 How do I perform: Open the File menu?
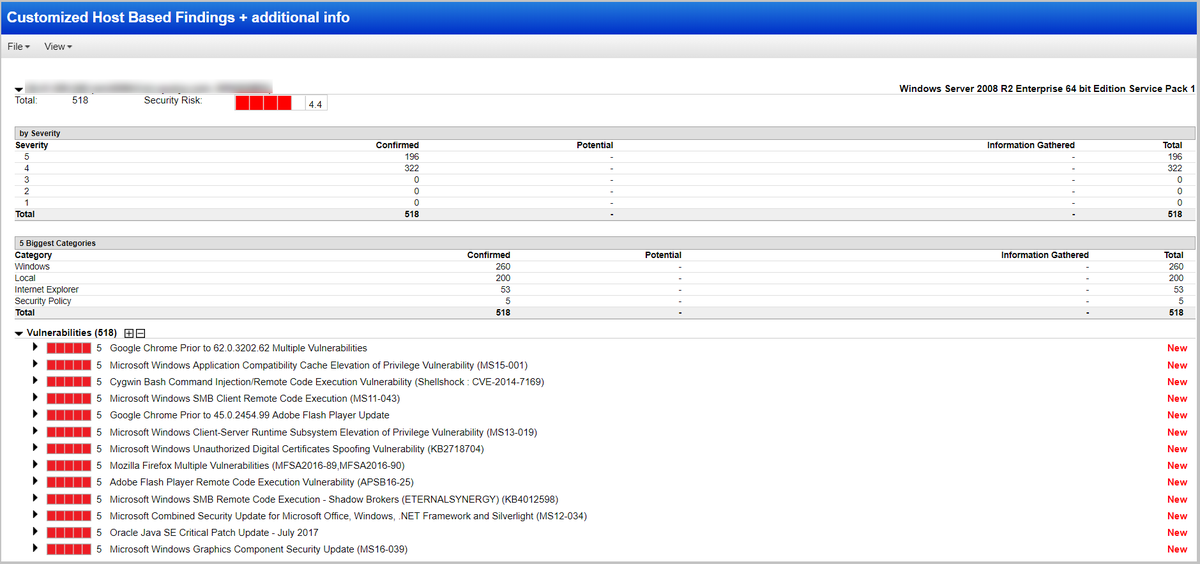(x=19, y=47)
